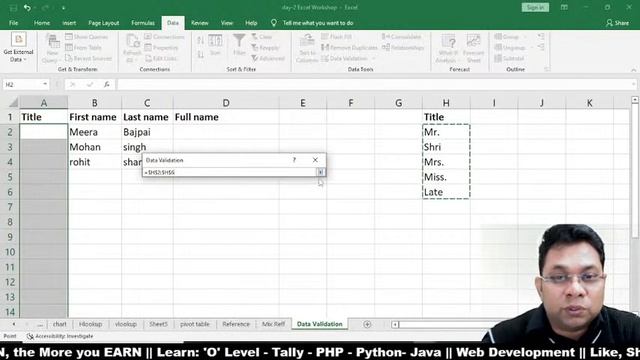
Task: Click the Undo arrow in the title bar
Action: (x=27, y=7)
